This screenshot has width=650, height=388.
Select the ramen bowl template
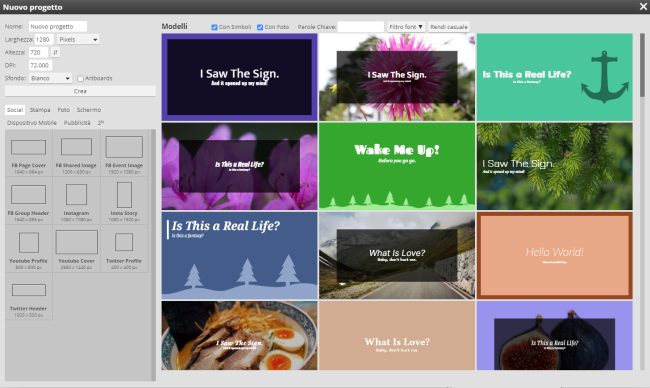pyautogui.click(x=240, y=335)
